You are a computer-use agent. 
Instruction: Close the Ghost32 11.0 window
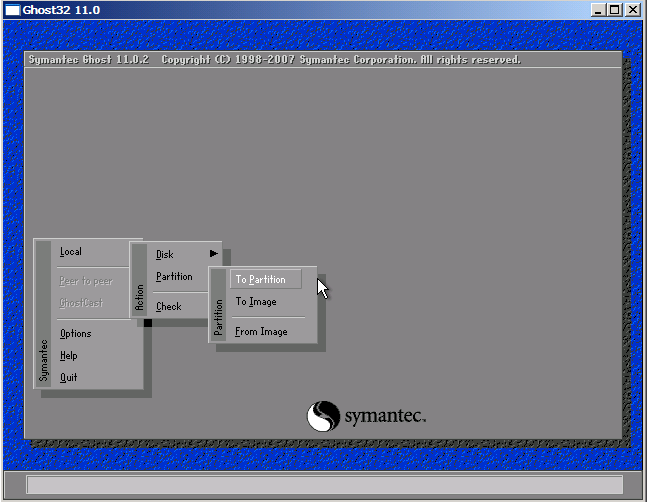[633, 10]
